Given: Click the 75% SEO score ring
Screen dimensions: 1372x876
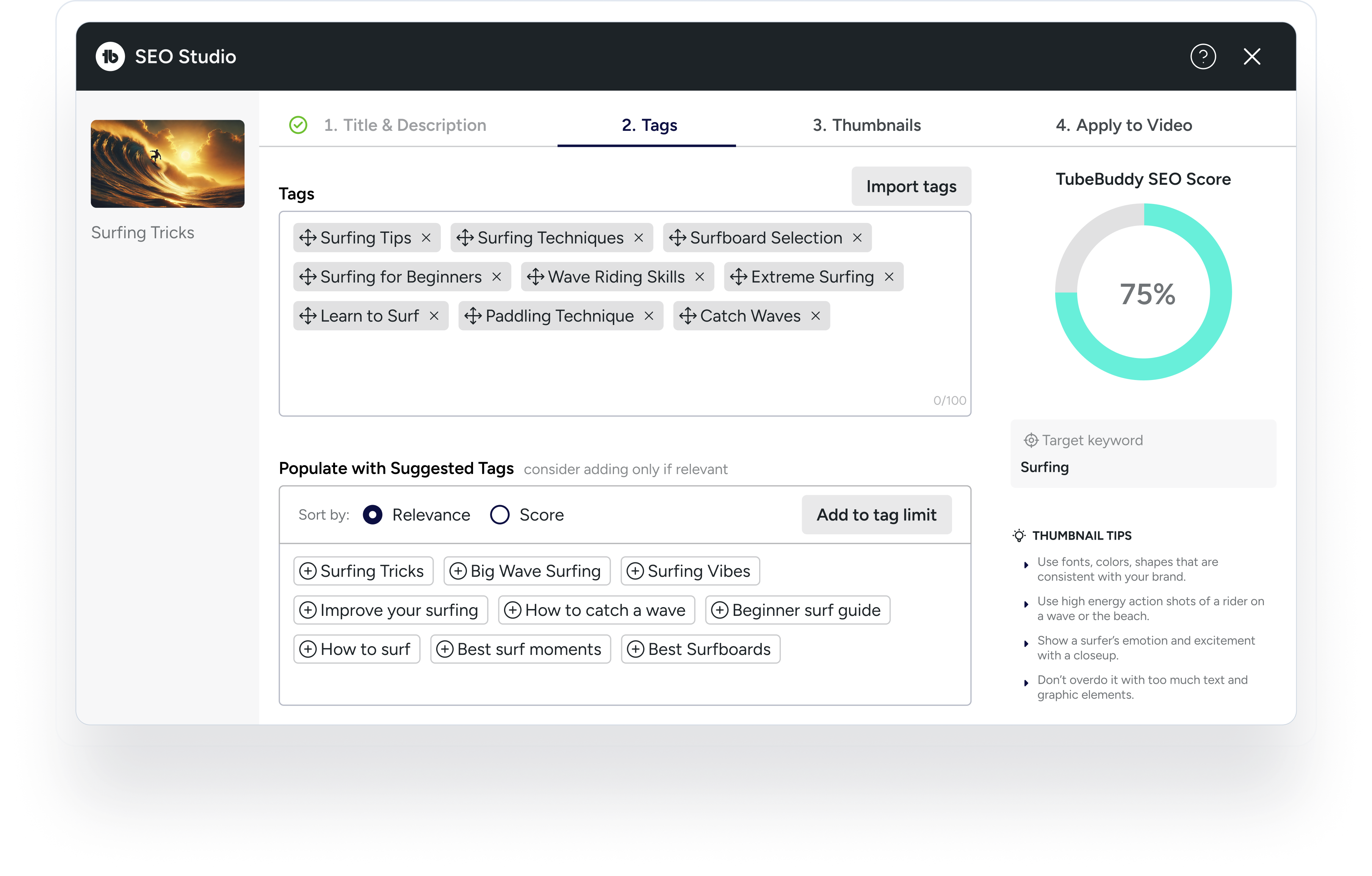Looking at the screenshot, I should 1143,292.
